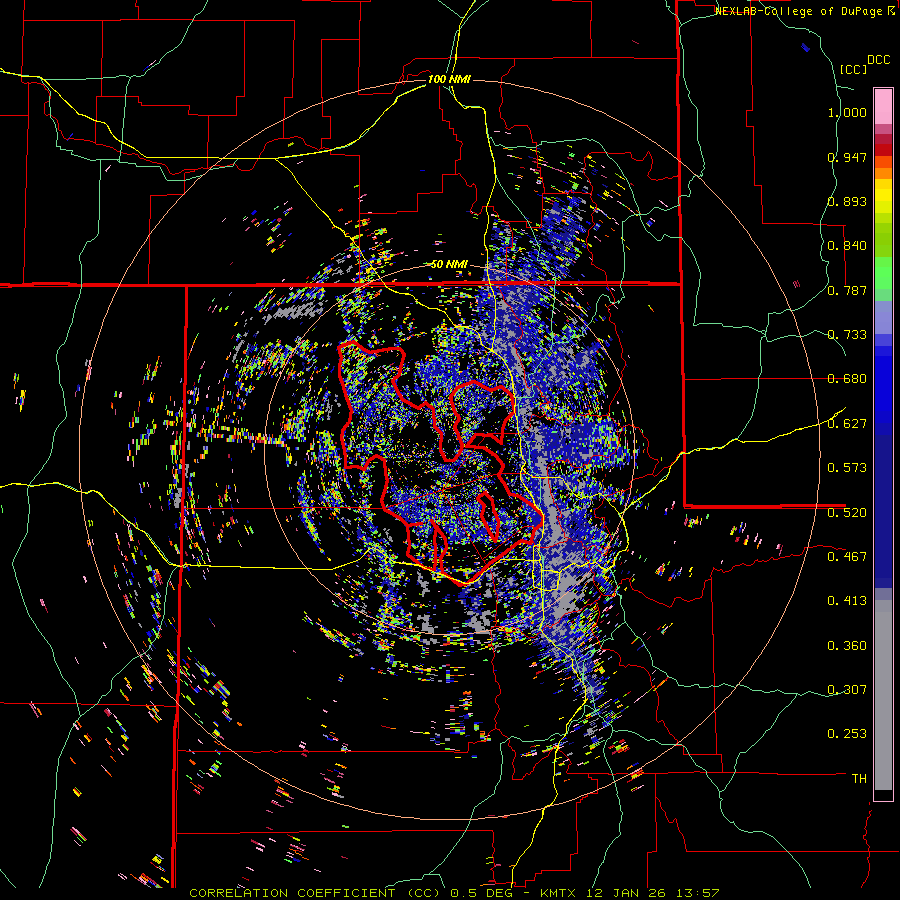Select the 0.413 legend value
Viewport: 900px width, 900px height.
847,601
